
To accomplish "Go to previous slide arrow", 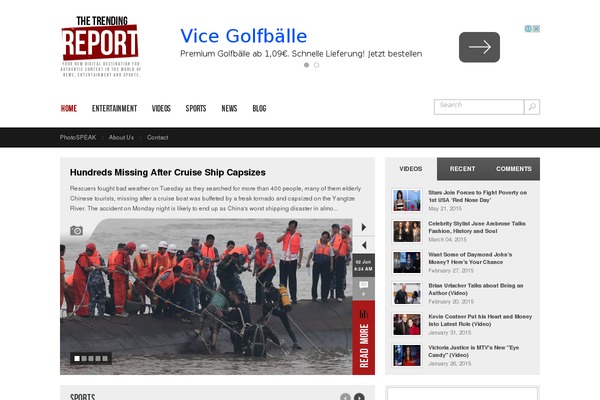I will coord(364,245).
